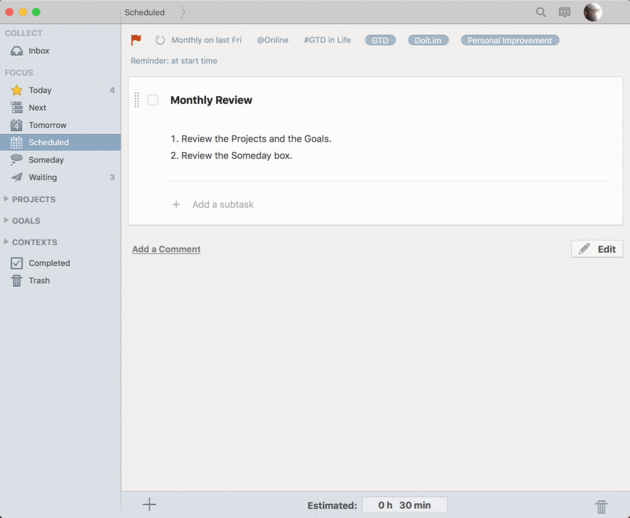The width and height of the screenshot is (630, 518).
Task: Click the plus icon beside Add a subtask
Action: pos(176,205)
